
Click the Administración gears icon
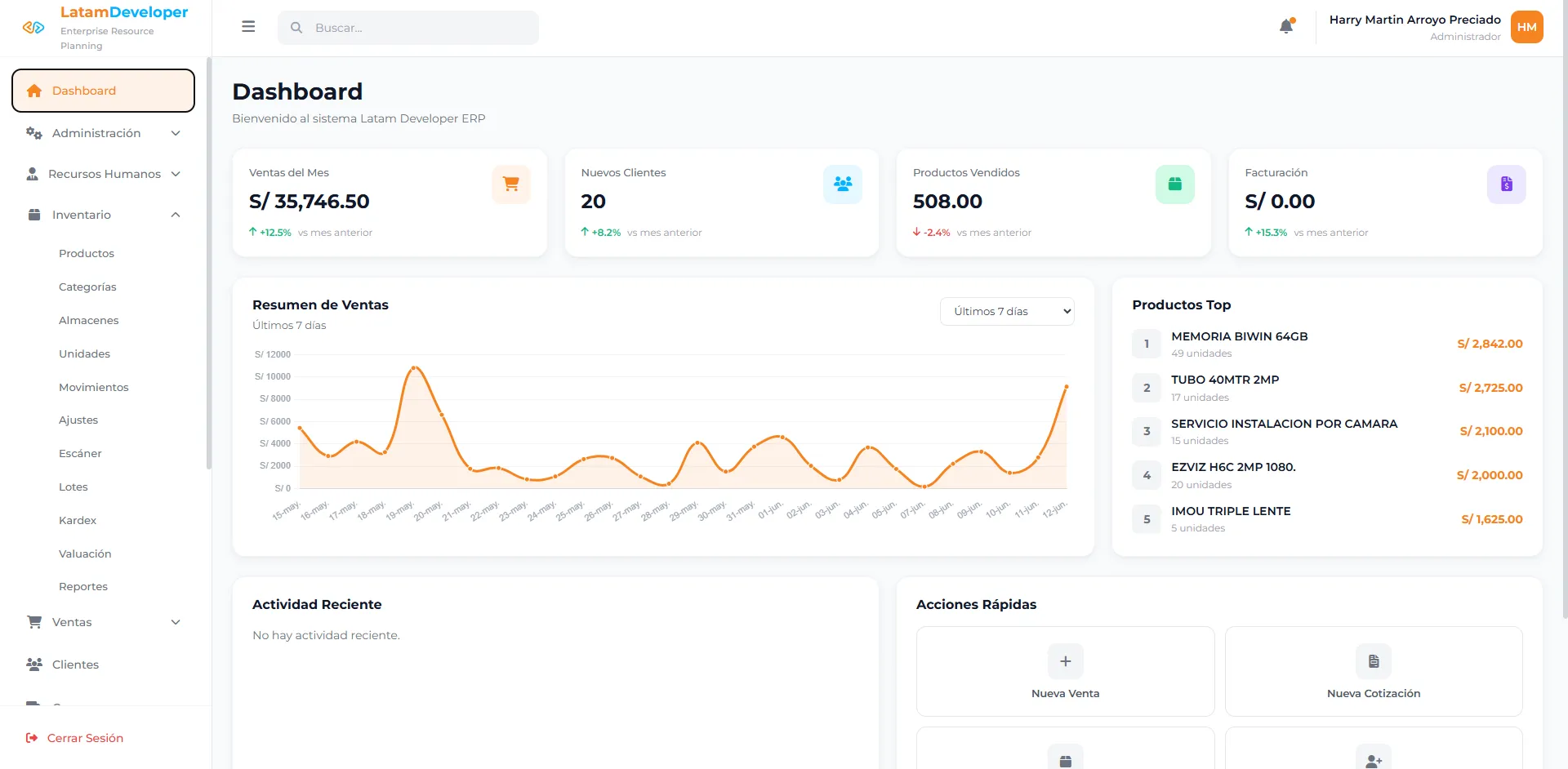click(33, 133)
